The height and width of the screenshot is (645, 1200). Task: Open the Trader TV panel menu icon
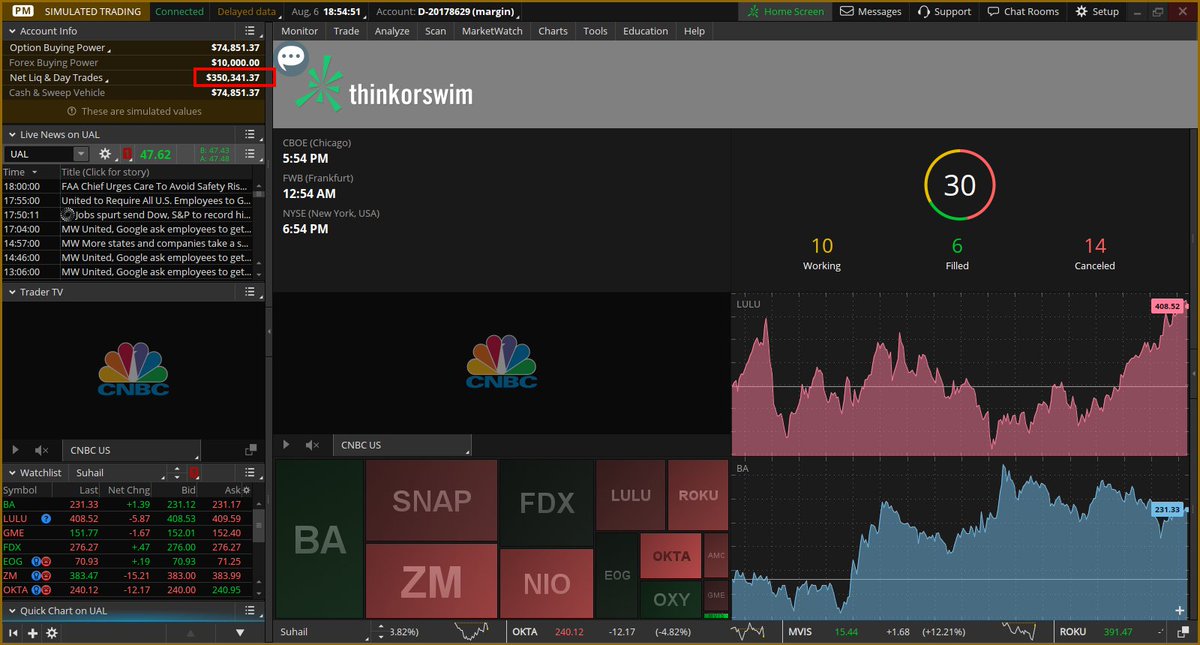[x=251, y=292]
